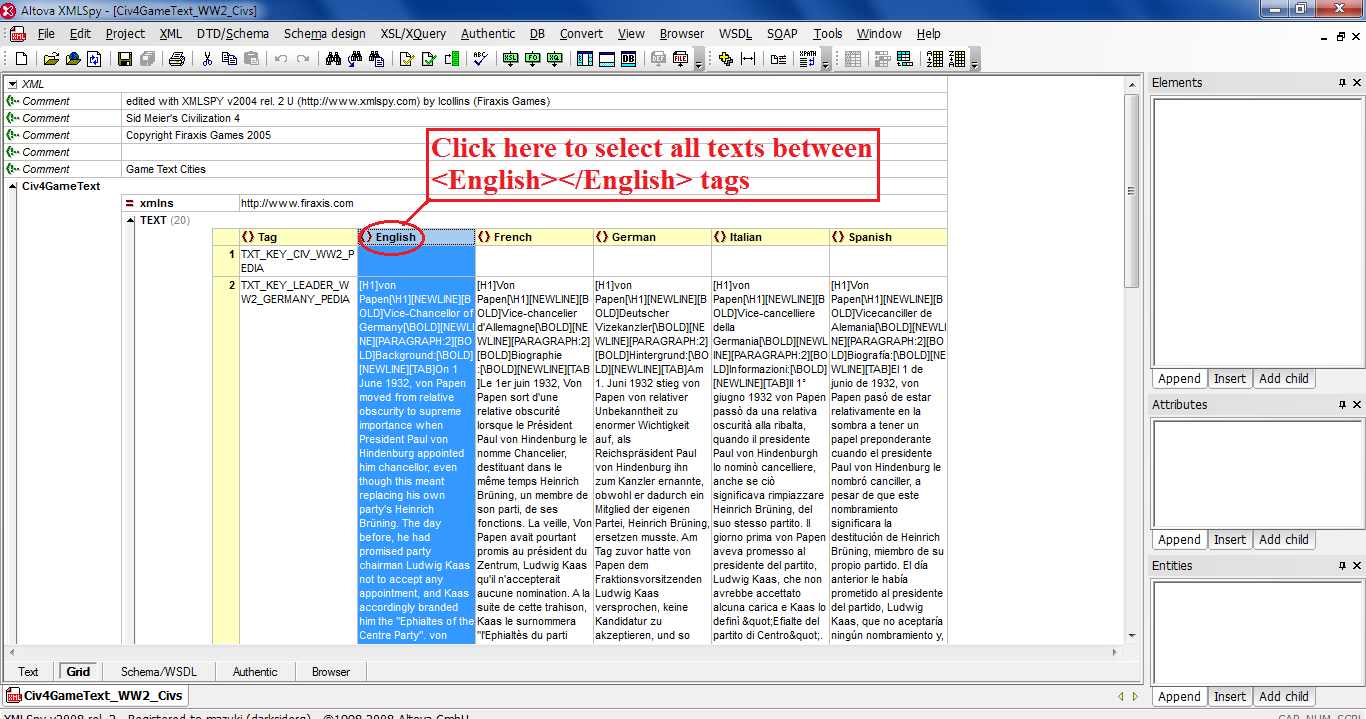
Task: Open the XSL/XQuery menu
Action: click(x=413, y=34)
